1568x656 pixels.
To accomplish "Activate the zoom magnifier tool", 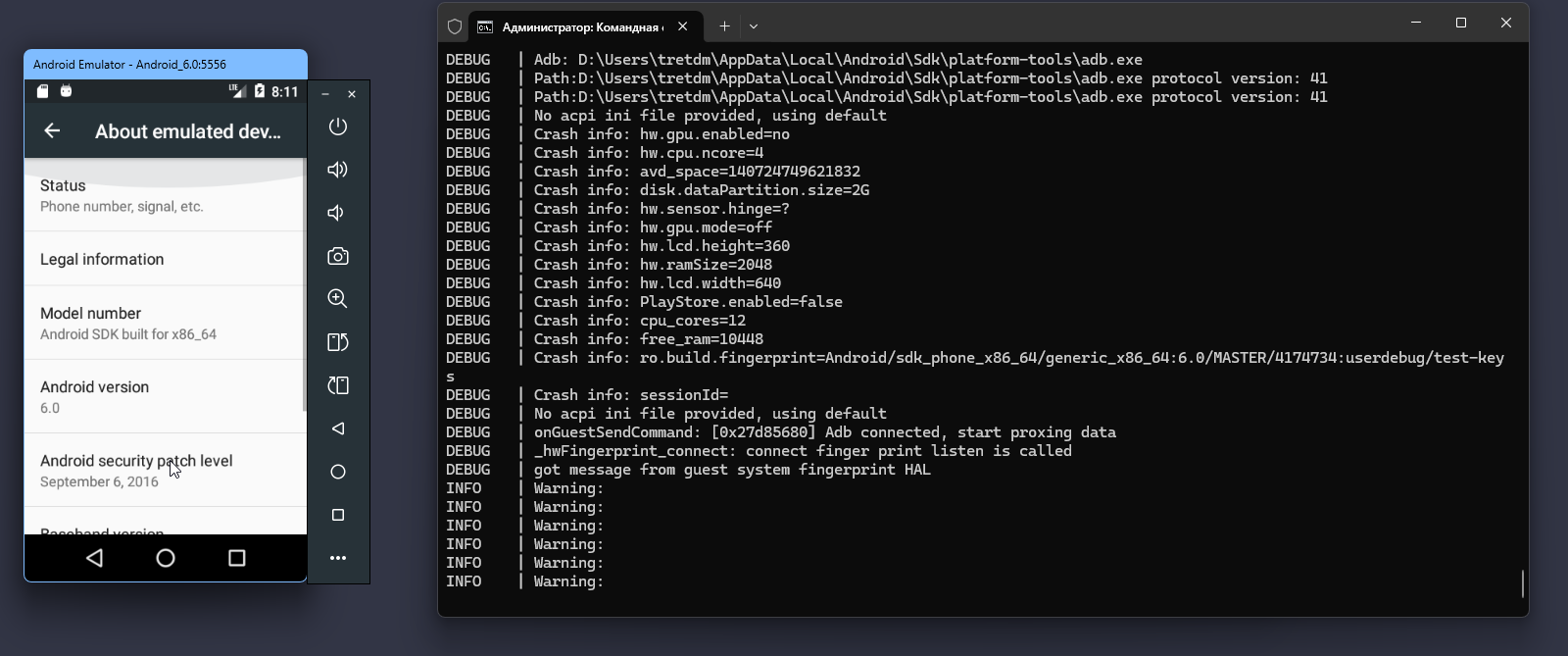I will pyautogui.click(x=337, y=299).
